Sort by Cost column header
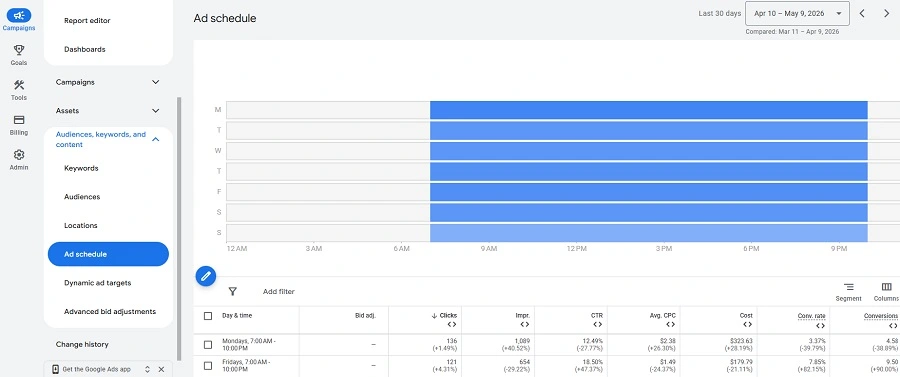Image resolution: width=900 pixels, height=377 pixels. pos(747,316)
